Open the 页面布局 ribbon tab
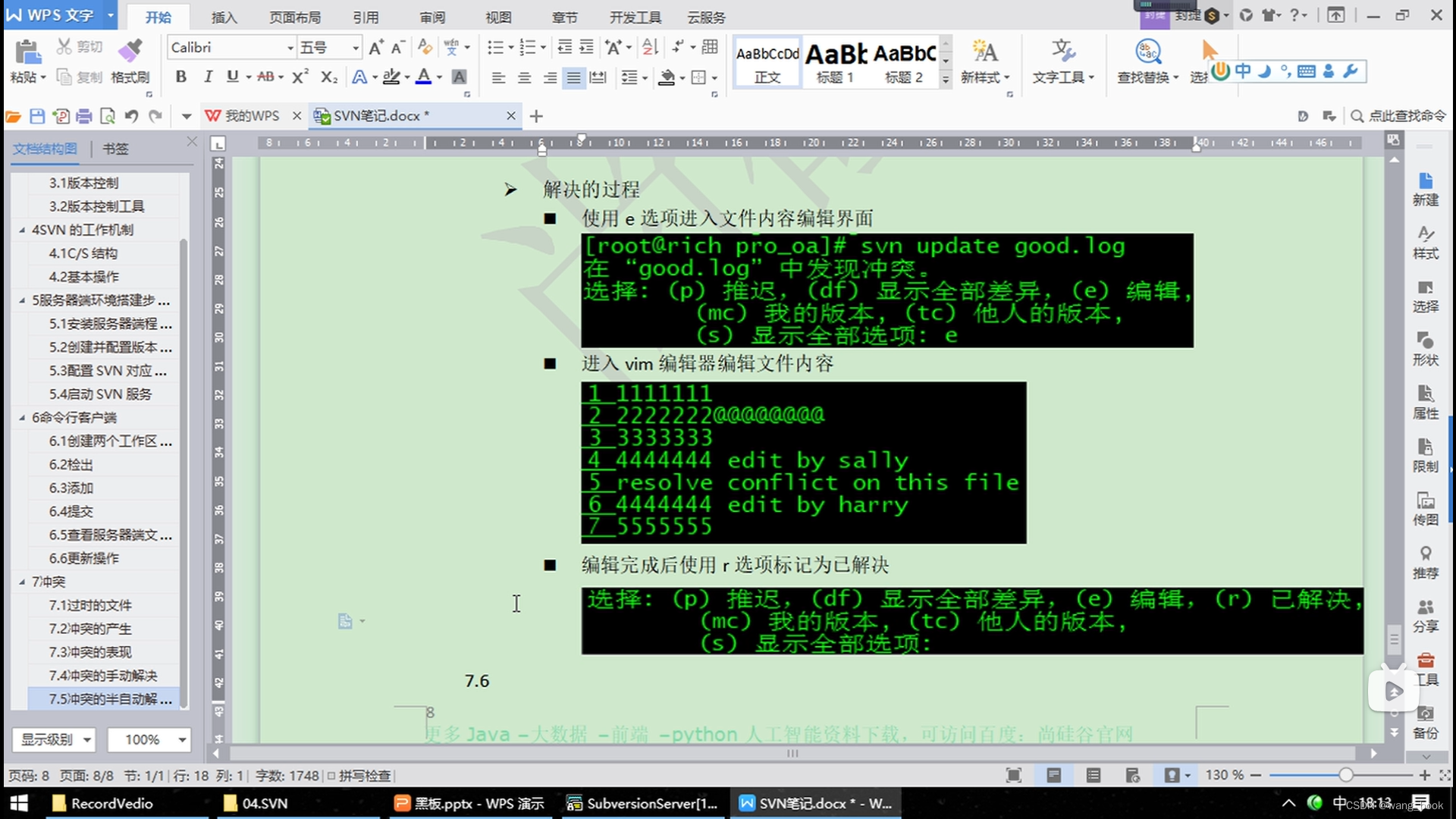 coord(295,17)
